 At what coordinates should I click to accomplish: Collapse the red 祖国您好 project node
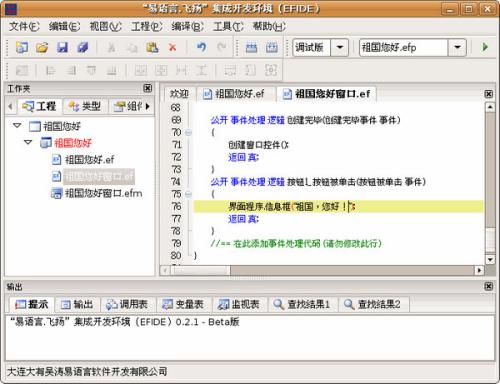pyautogui.click(x=28, y=143)
